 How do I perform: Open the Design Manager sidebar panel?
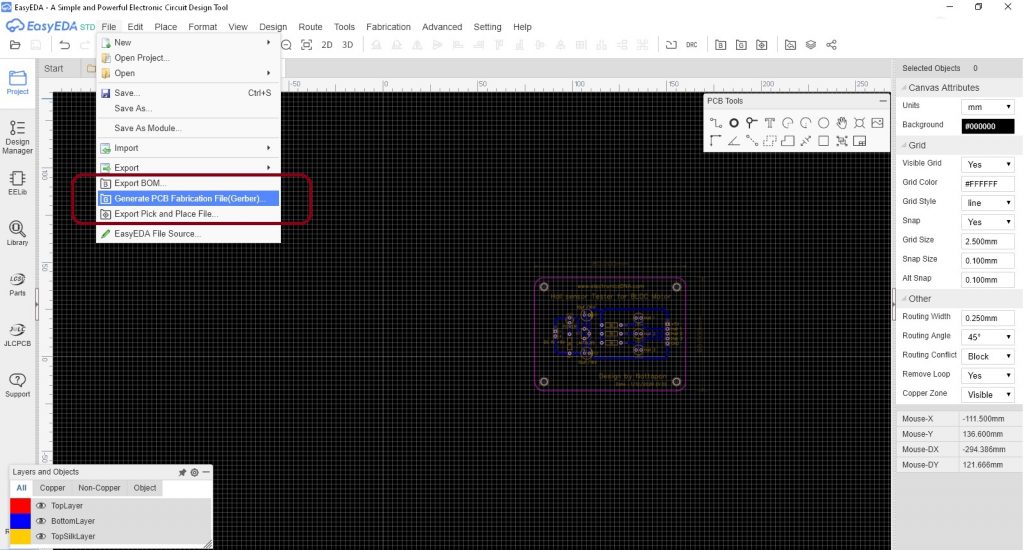[18, 137]
